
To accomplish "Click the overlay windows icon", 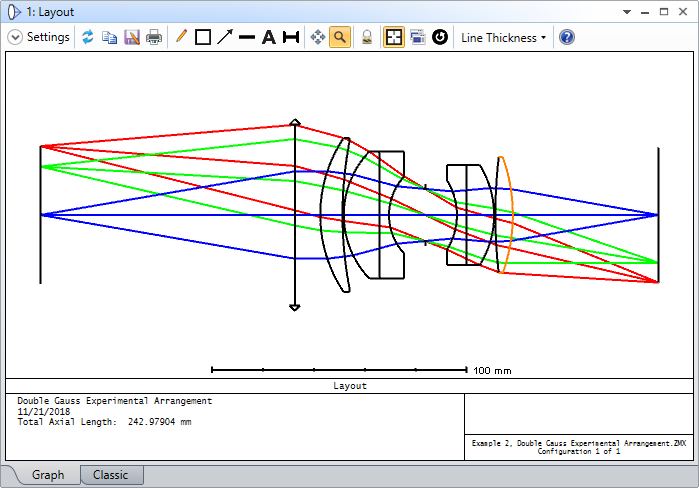I will pyautogui.click(x=418, y=37).
